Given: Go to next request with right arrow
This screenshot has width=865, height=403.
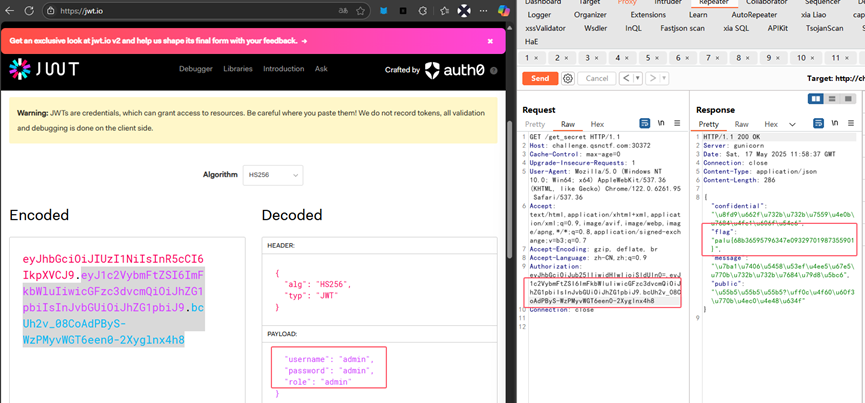Looking at the screenshot, I should (654, 78).
